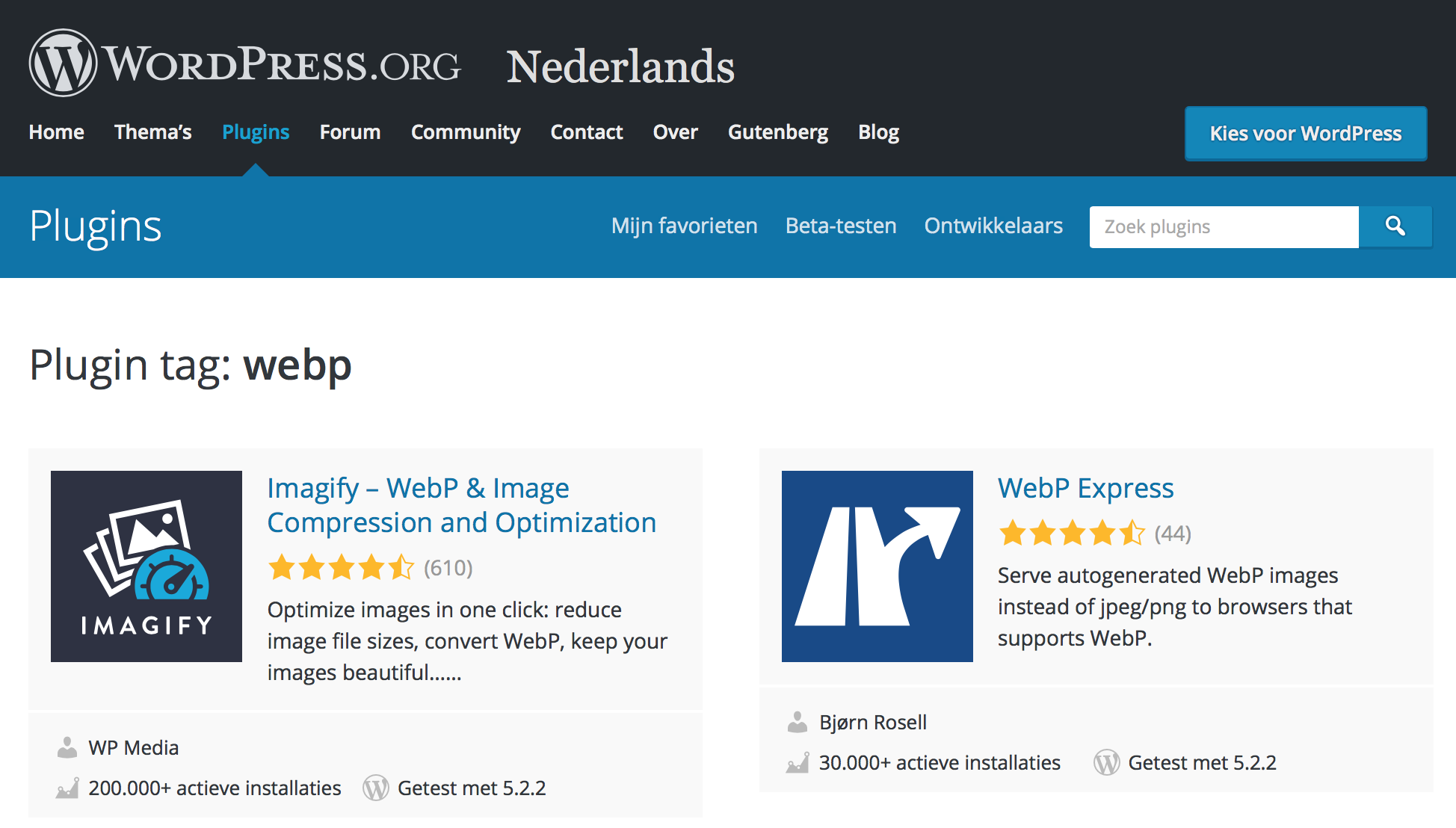Click the author person icon next to WP Media
Image resolution: width=1456 pixels, height=828 pixels.
click(68, 747)
